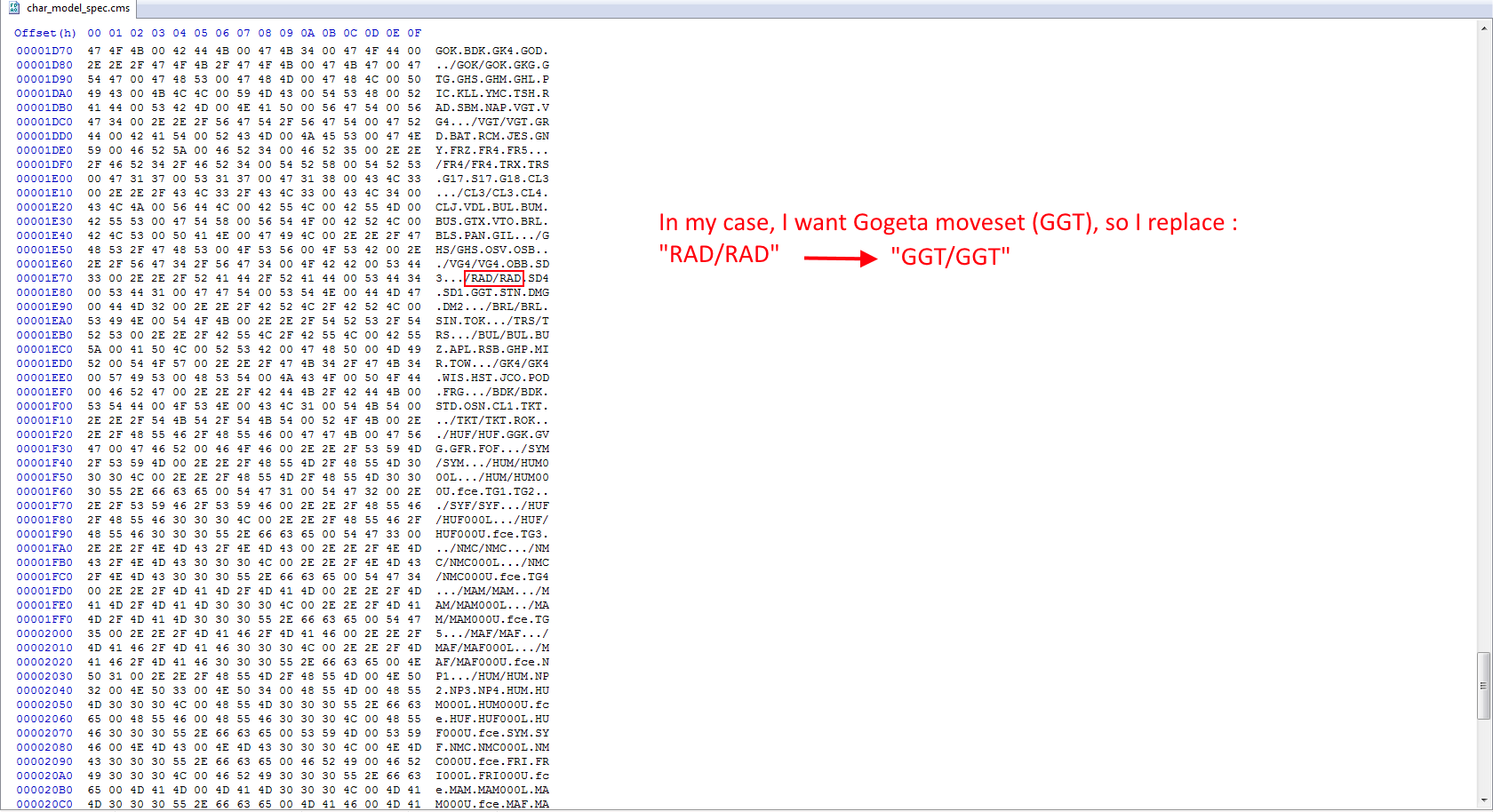Click decoded text "HUF000U.fce.TG3."
This screenshot has height=812, width=1493.
tap(492, 534)
